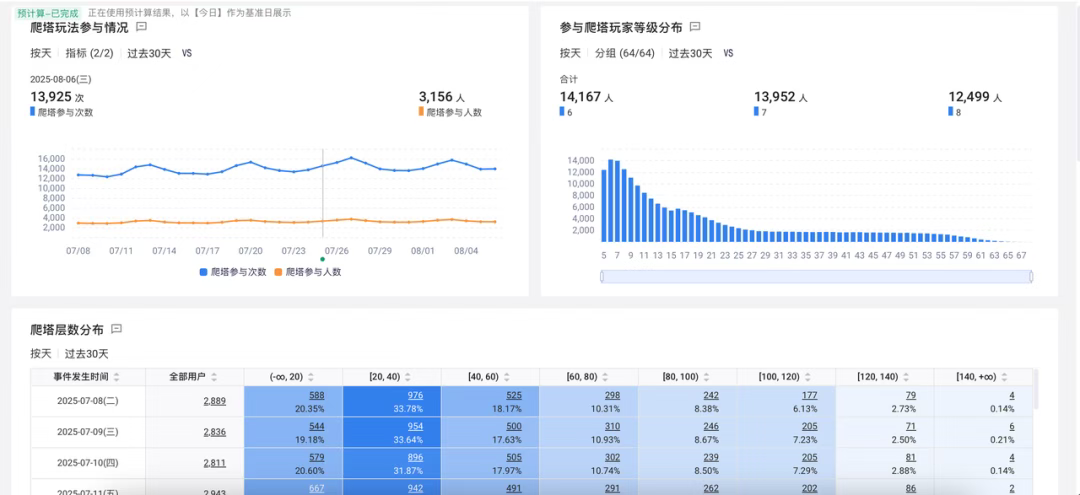Select blue legend swatch for level 7
1080x495 pixels.
[x=756, y=112]
